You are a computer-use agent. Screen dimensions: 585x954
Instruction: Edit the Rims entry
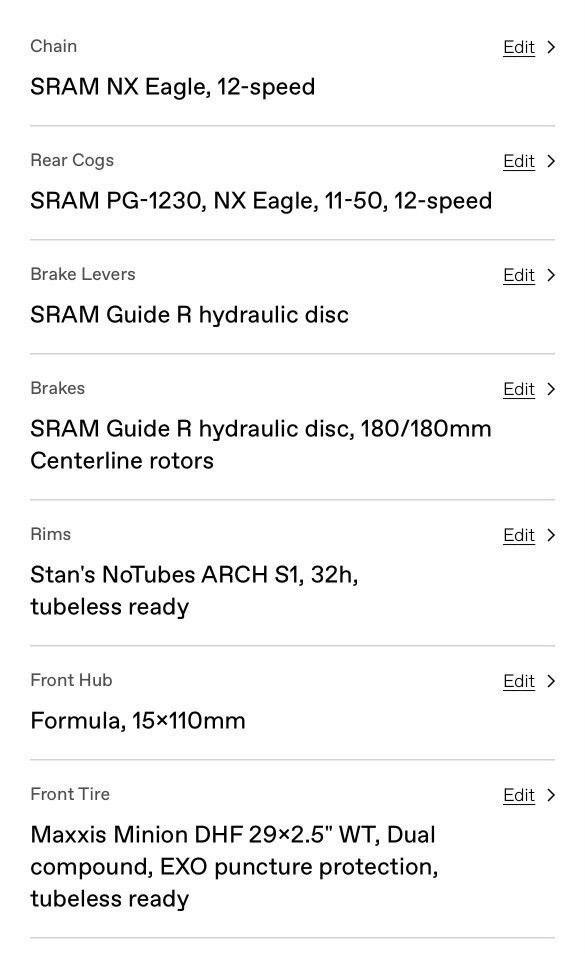[519, 535]
